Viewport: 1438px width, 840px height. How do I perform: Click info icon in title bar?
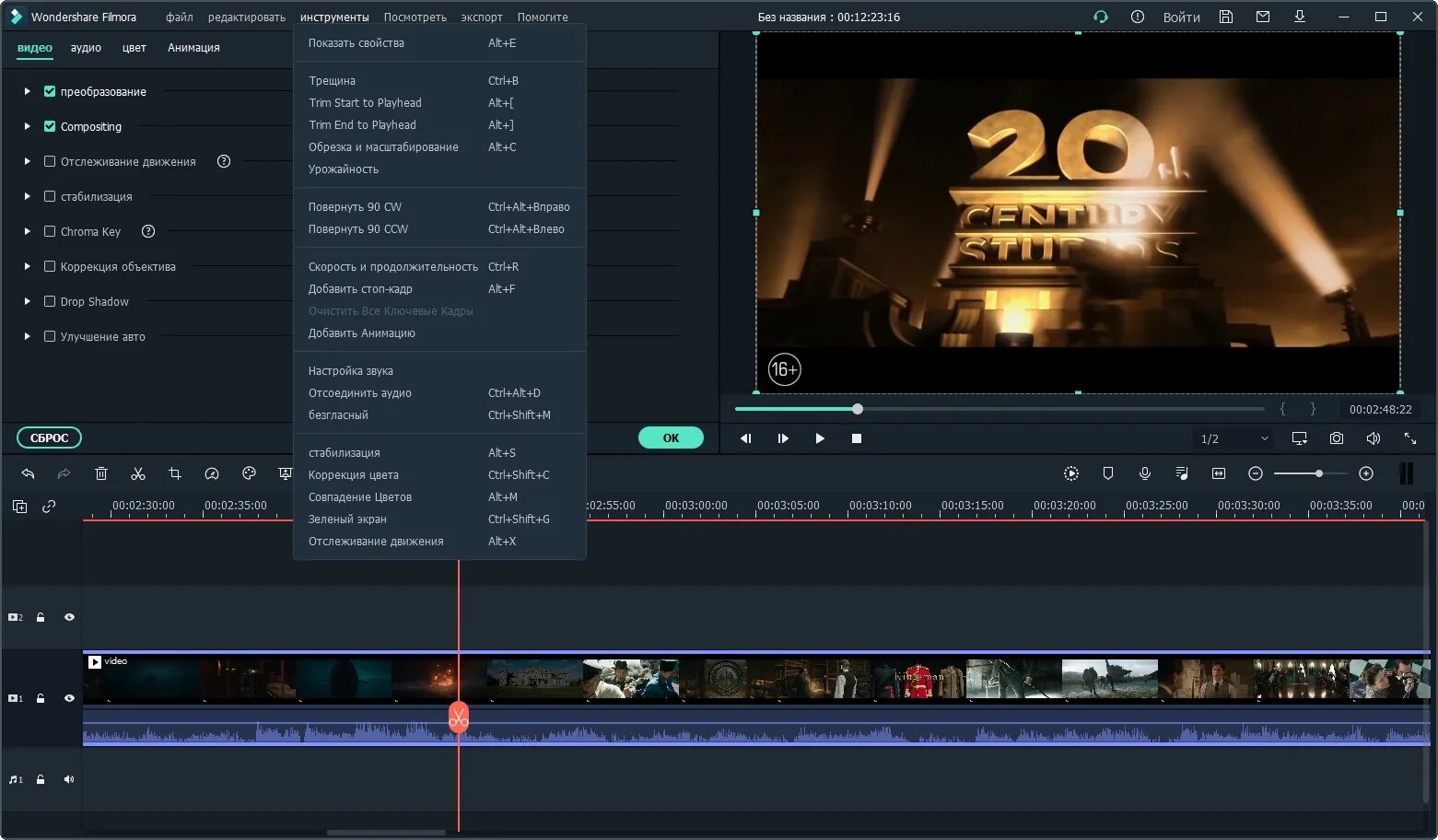coord(1138,17)
